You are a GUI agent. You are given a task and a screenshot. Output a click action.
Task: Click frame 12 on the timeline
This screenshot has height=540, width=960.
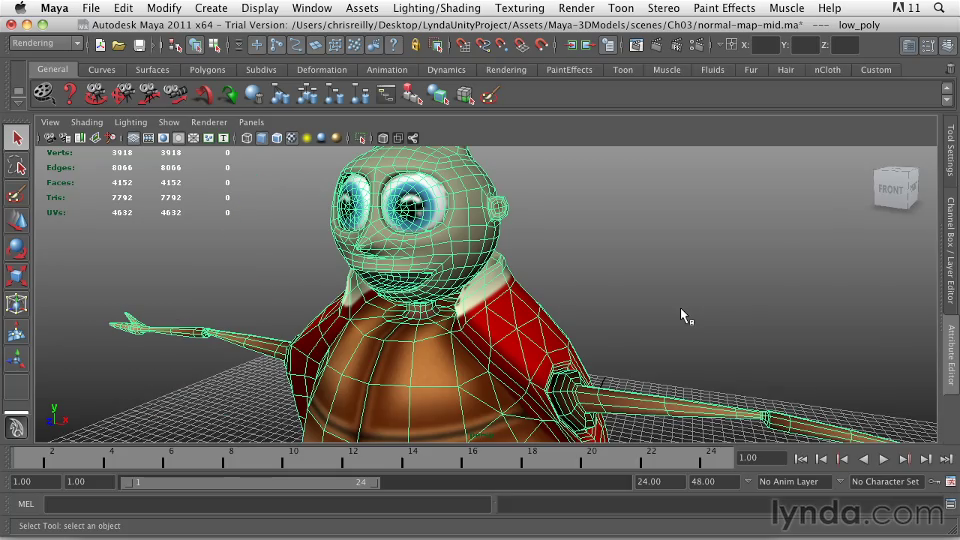coord(343,459)
